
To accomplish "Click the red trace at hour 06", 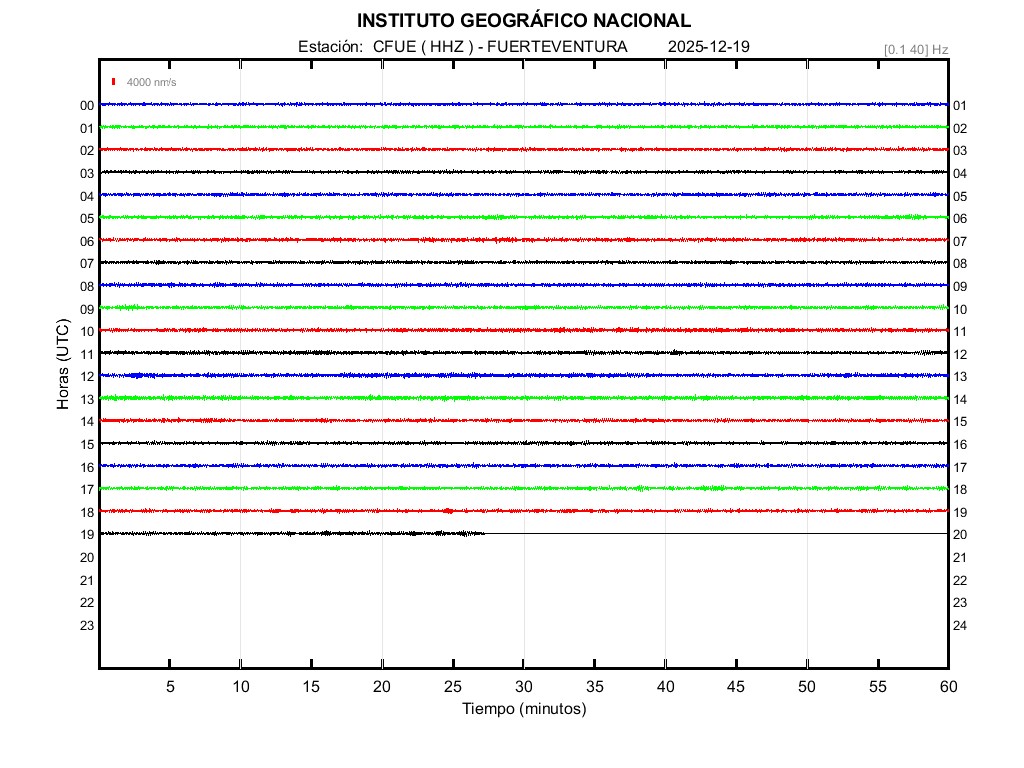I will tap(523, 240).
